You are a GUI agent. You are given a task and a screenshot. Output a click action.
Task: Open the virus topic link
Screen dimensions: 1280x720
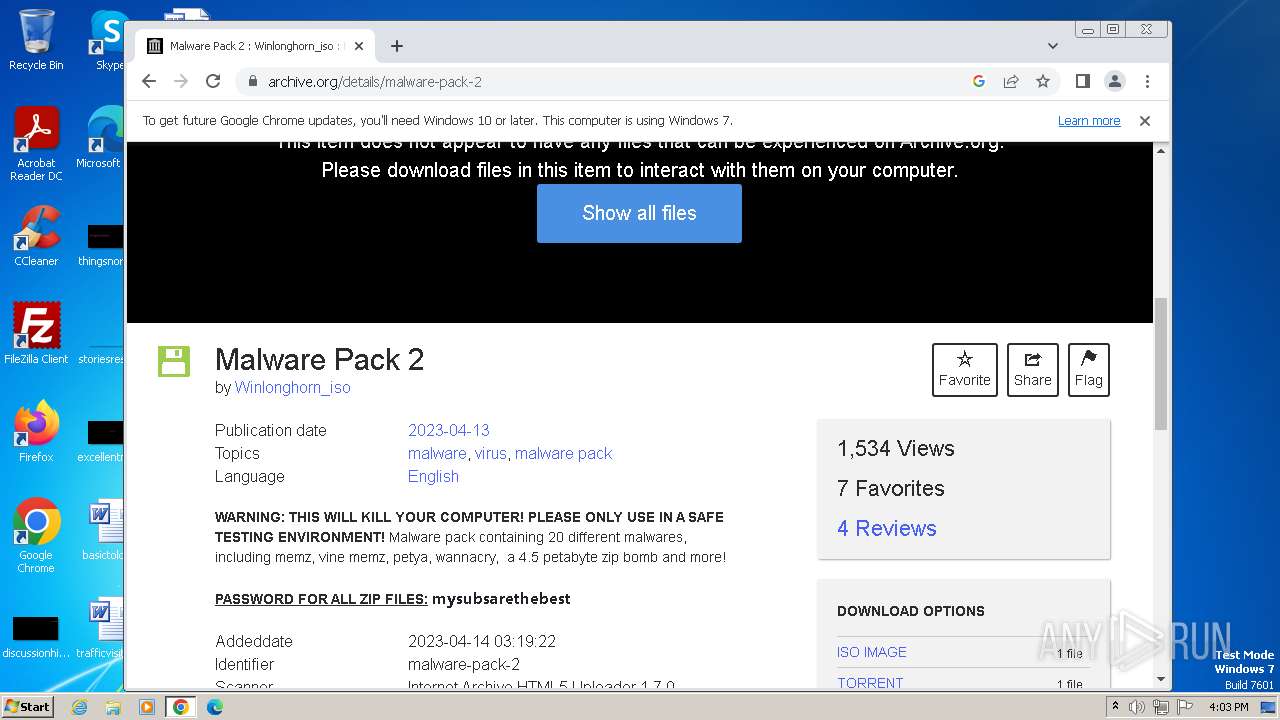click(491, 453)
